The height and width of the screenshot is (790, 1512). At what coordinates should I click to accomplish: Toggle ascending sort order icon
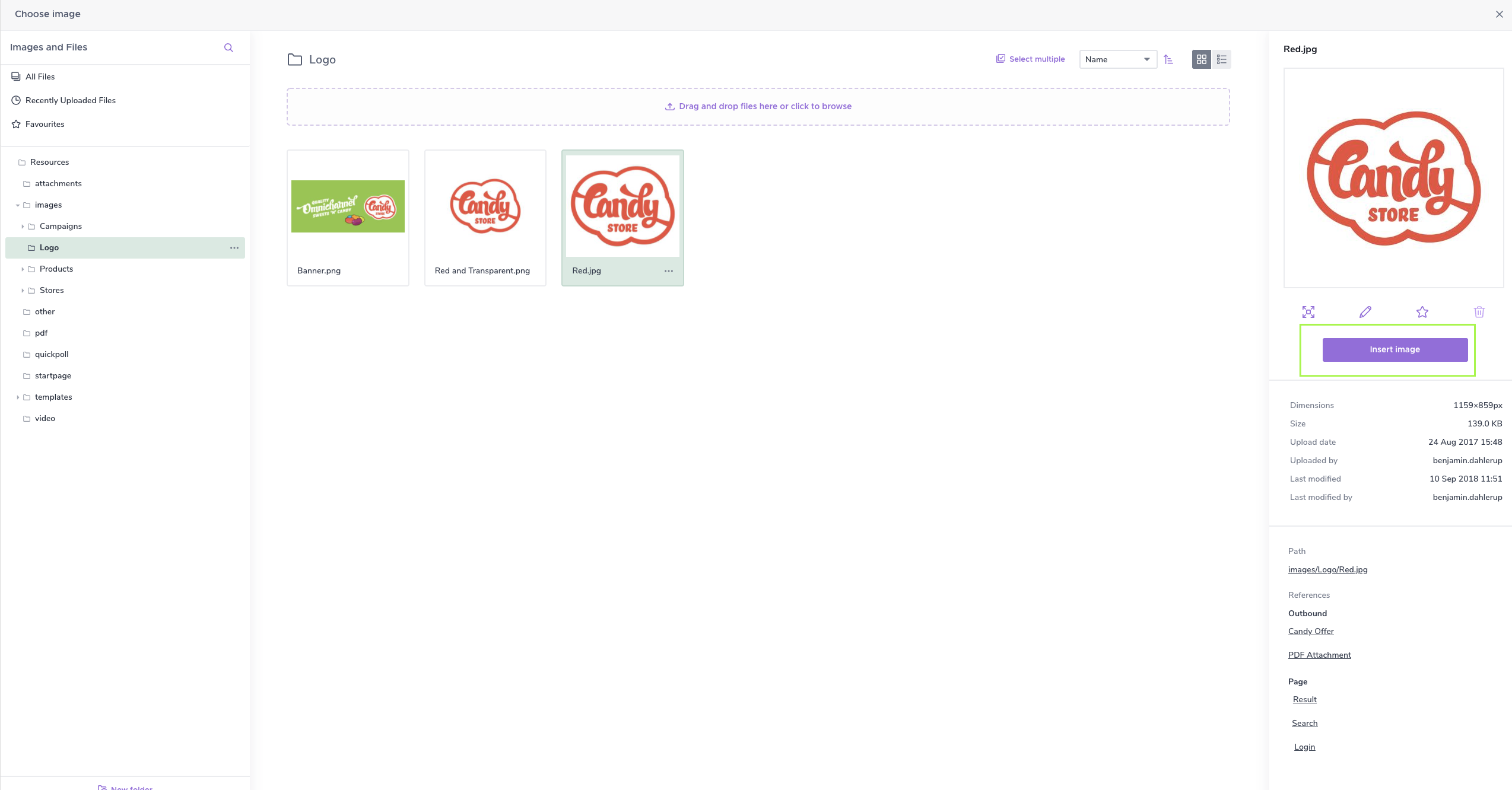click(x=1168, y=59)
